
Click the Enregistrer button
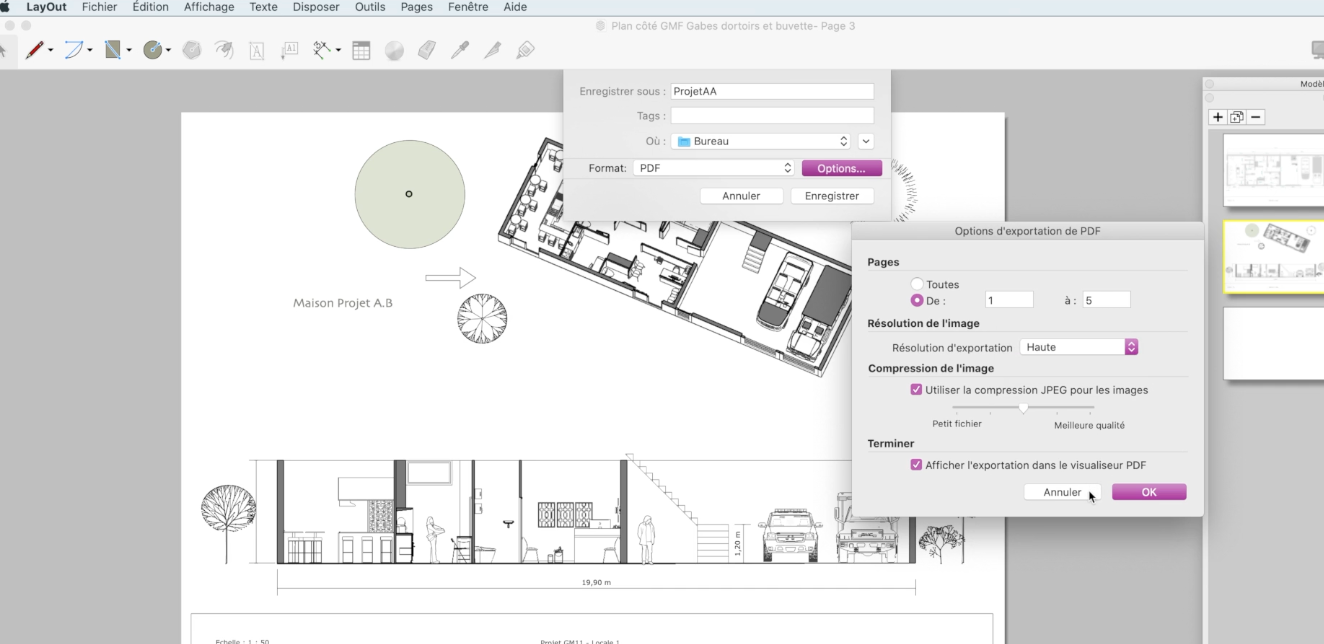832,196
